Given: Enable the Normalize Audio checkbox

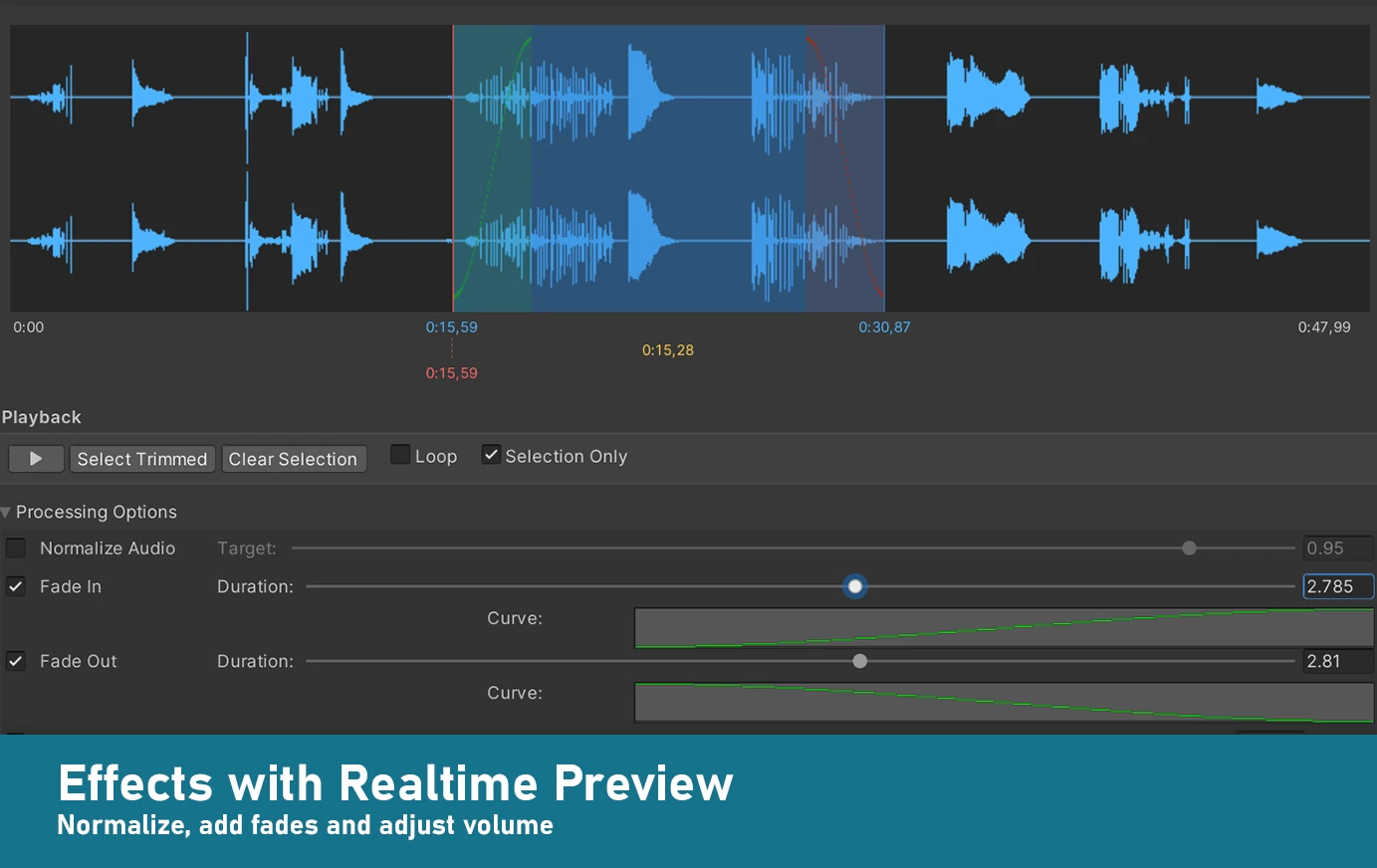Looking at the screenshot, I should [x=16, y=548].
